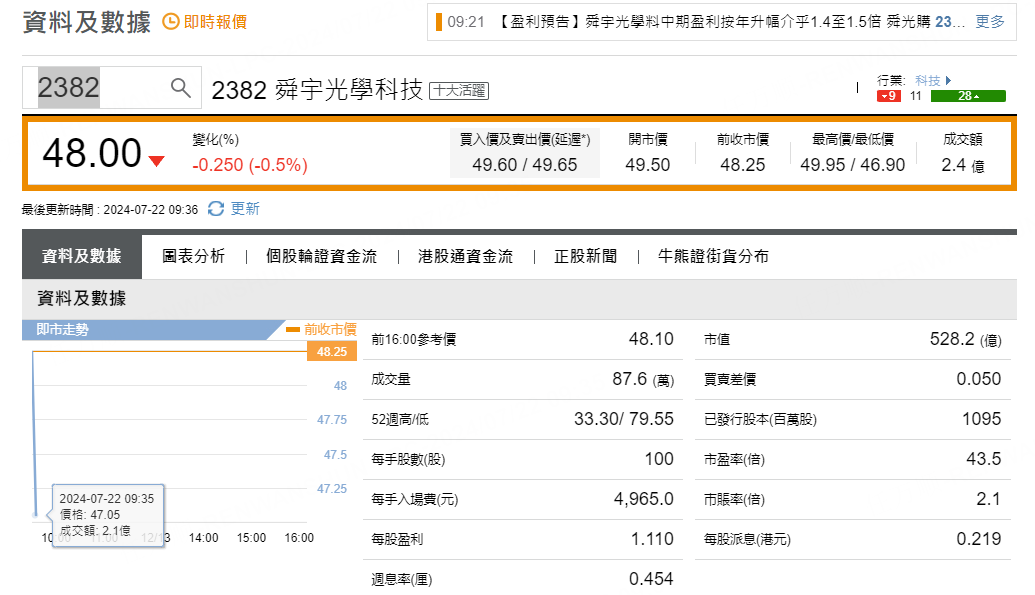Click the 即時報價 label
Viewport: 1035px width, 595px height.
[215, 22]
